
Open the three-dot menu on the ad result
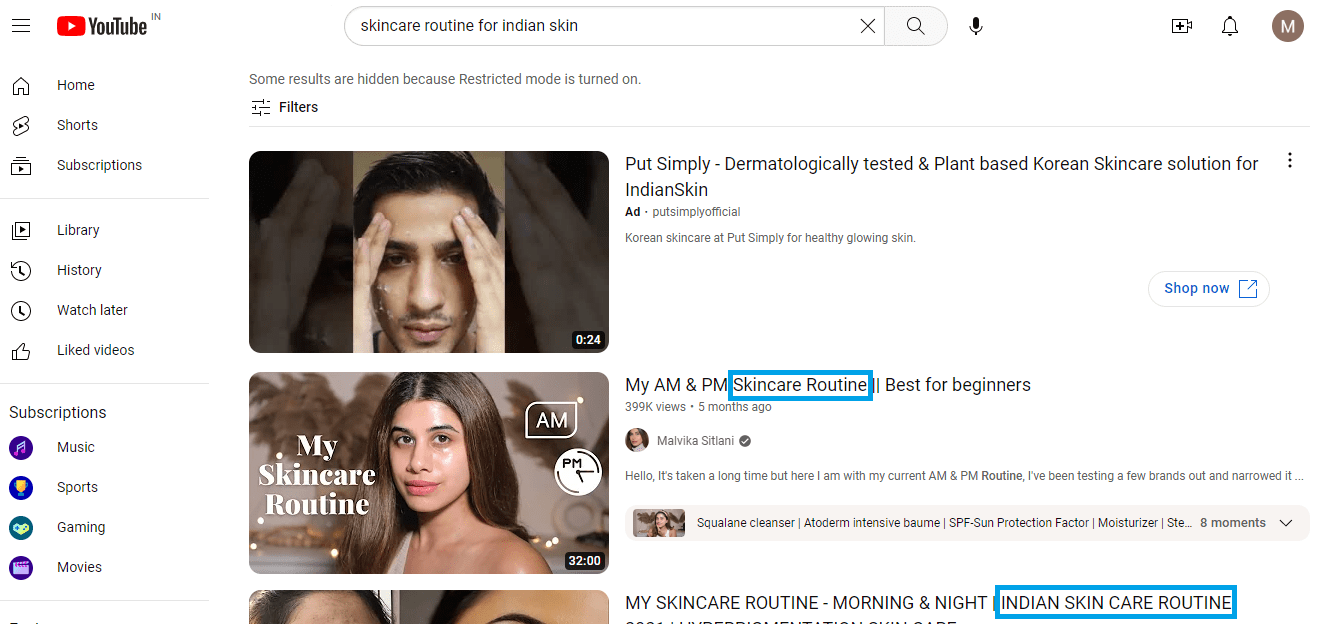(1289, 159)
